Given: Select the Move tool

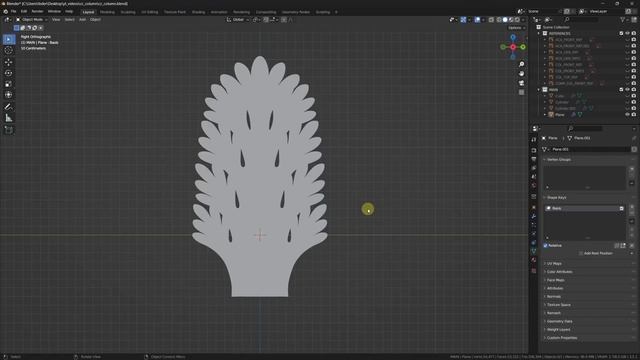Looking at the screenshot, I should tap(9, 62).
